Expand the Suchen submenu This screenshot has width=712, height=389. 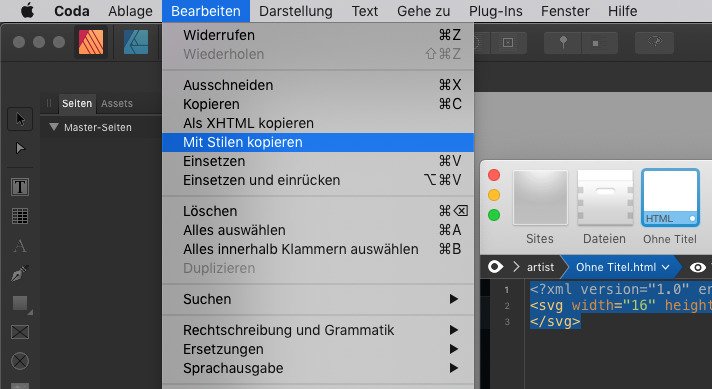tap(318, 299)
